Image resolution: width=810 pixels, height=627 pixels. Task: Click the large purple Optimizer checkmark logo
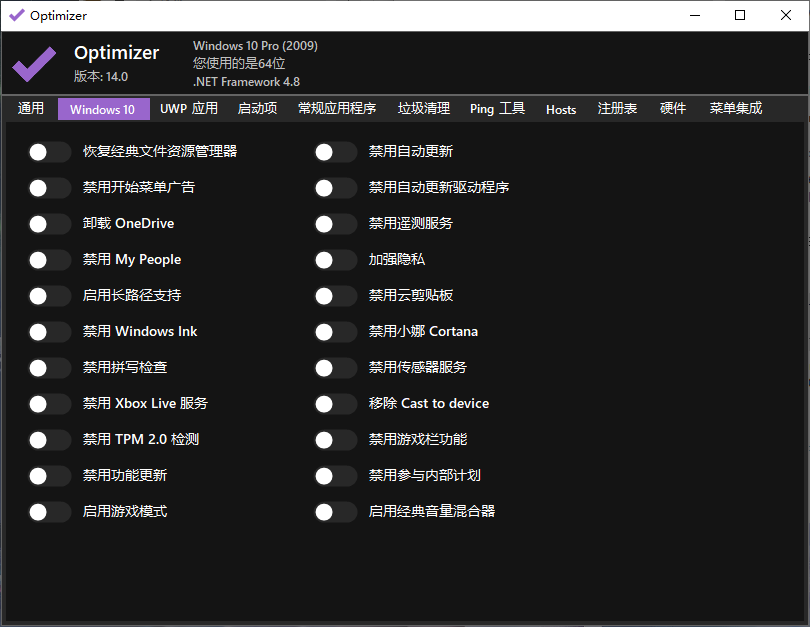[x=34, y=64]
